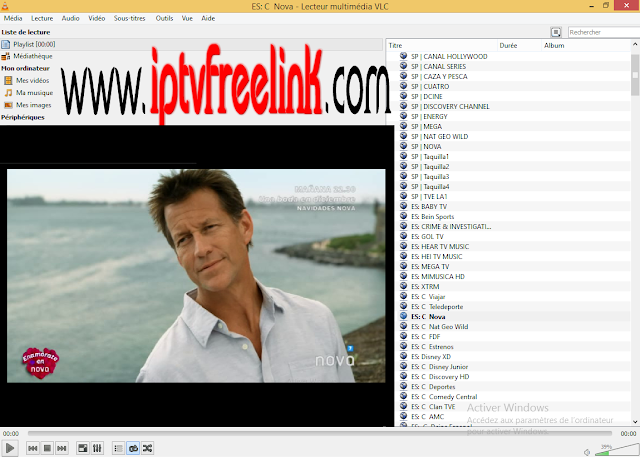
Task: Skip to previous media track
Action: (33, 448)
